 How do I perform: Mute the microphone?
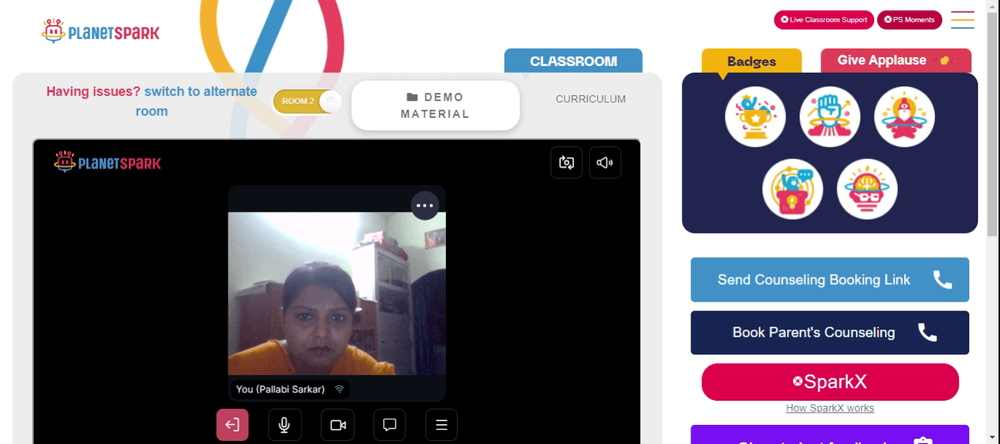pyautogui.click(x=285, y=425)
